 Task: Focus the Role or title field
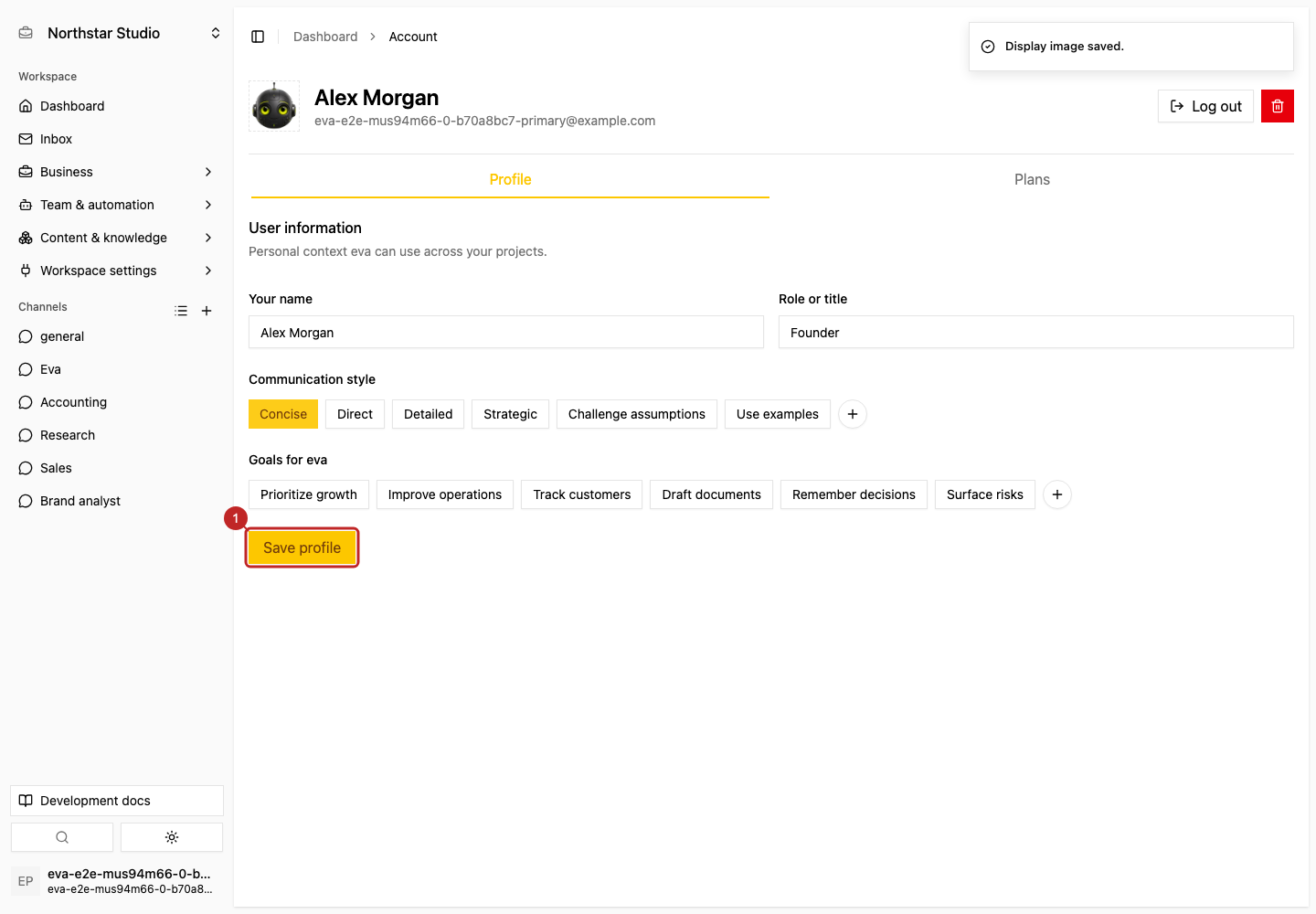1036,332
